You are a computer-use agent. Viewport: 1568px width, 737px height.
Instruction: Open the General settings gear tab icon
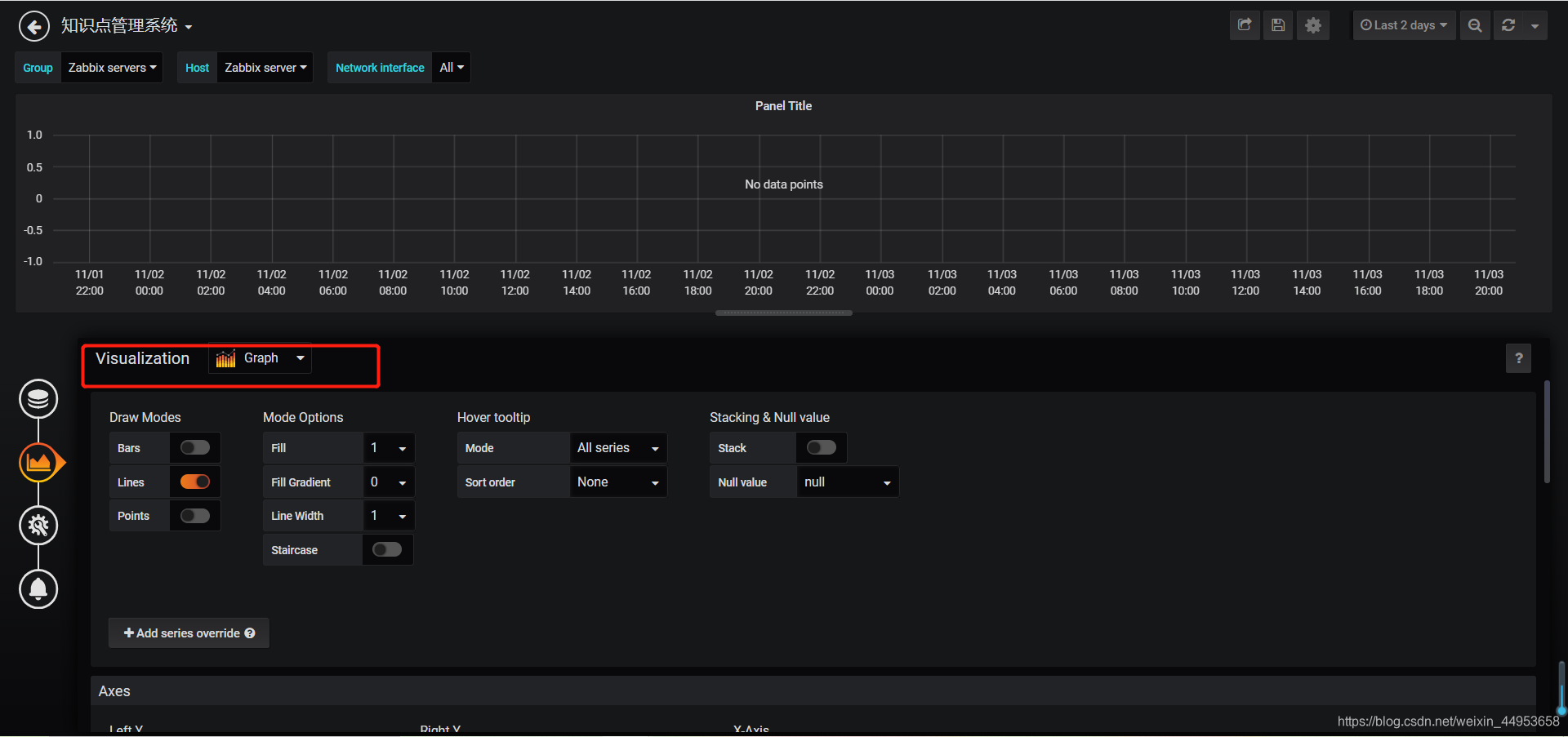click(x=38, y=526)
